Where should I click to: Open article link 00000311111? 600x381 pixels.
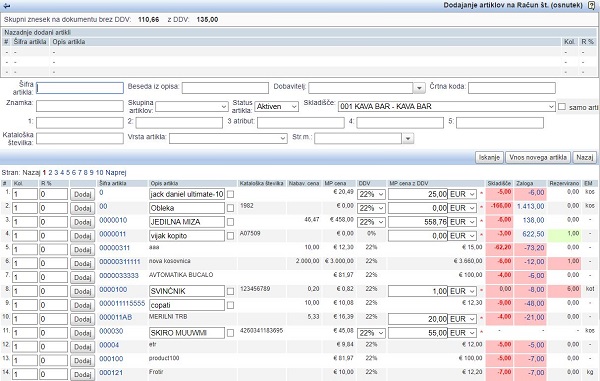coord(120,262)
